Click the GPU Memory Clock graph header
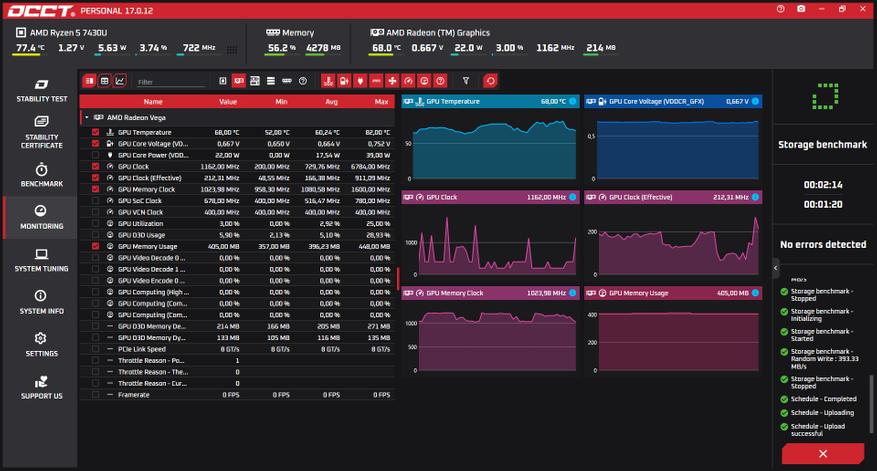877x471 pixels. coord(491,293)
